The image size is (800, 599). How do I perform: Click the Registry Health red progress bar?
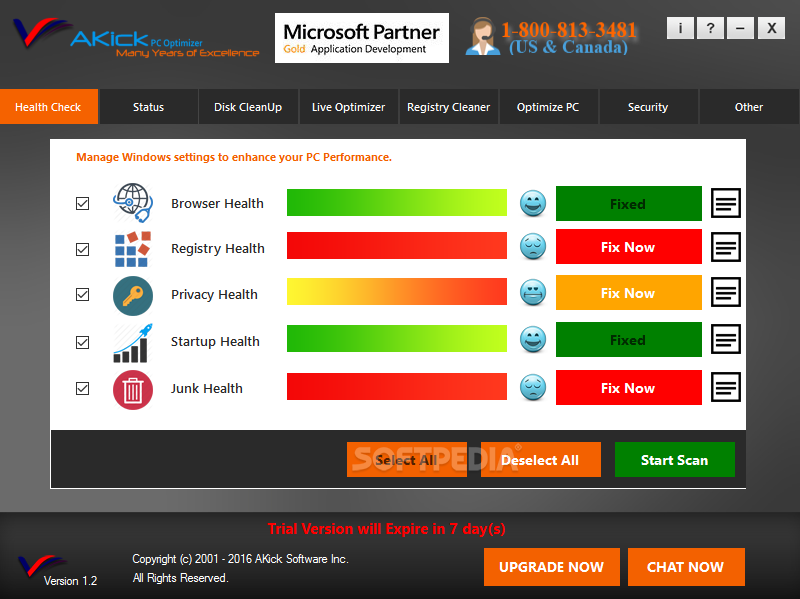[397, 246]
